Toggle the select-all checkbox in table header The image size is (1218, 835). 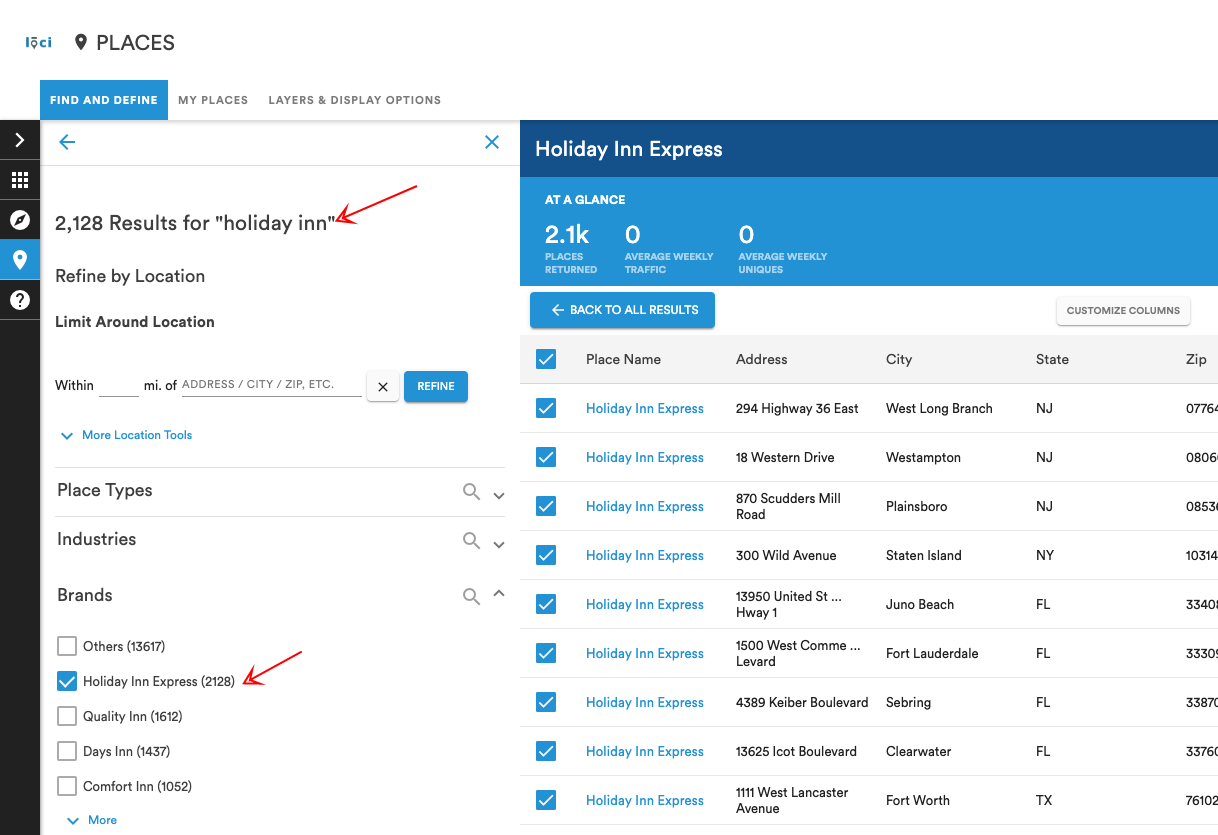[546, 359]
